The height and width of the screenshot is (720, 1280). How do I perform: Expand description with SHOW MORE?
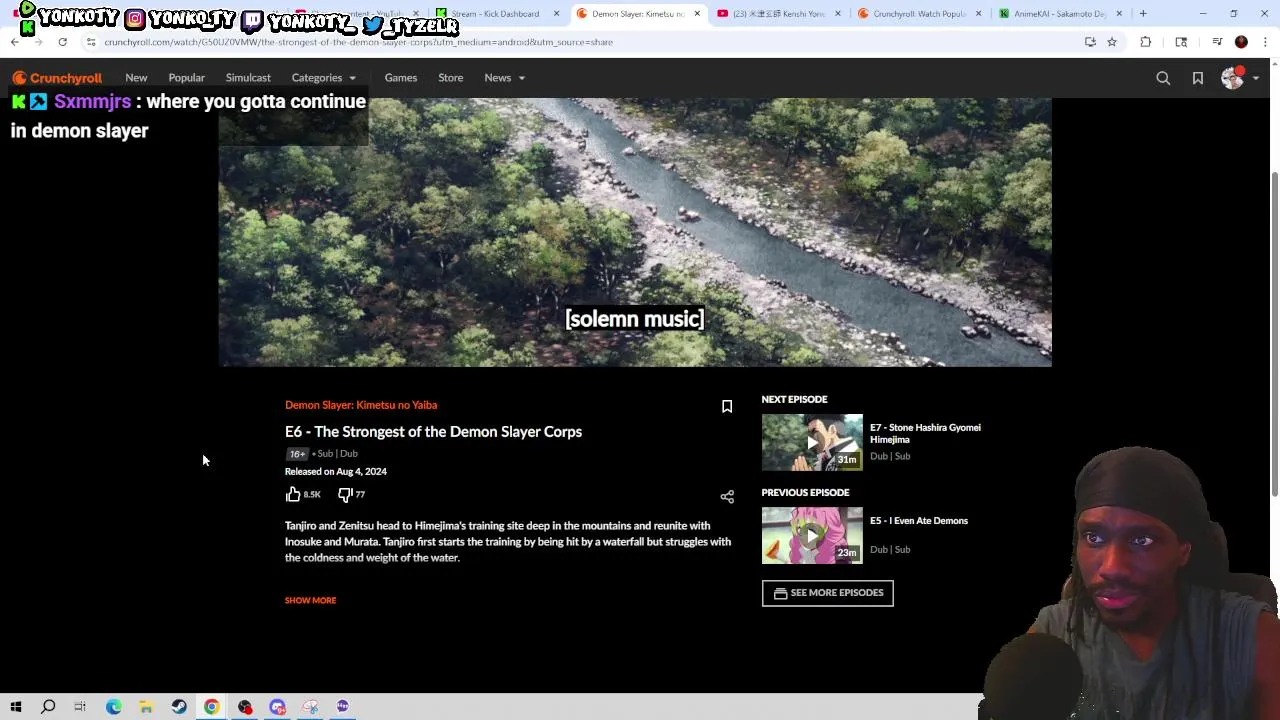coord(310,600)
